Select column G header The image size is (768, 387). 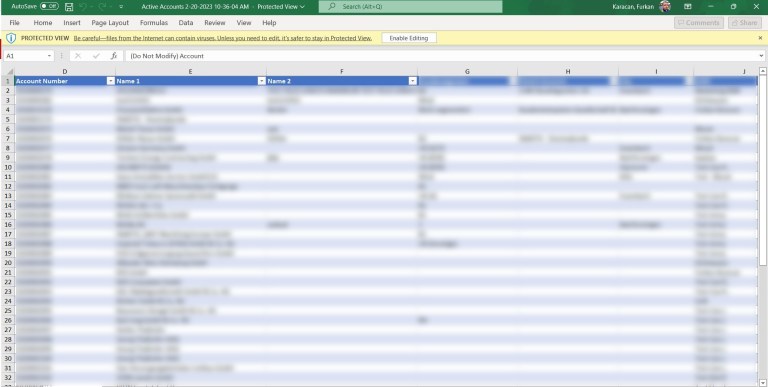pos(467,72)
